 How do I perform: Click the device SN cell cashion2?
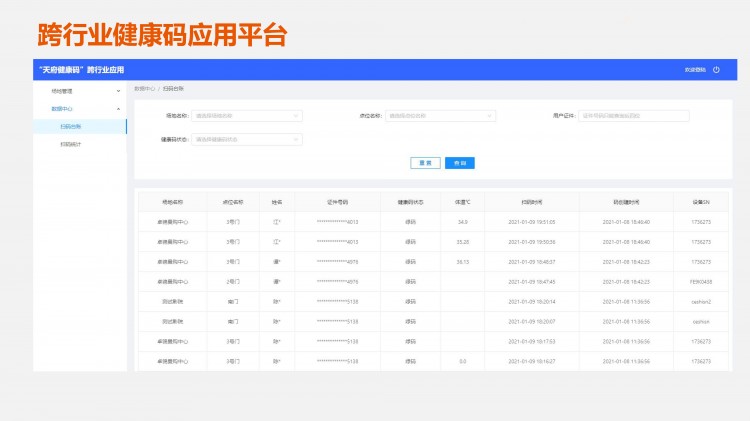[x=701, y=302]
